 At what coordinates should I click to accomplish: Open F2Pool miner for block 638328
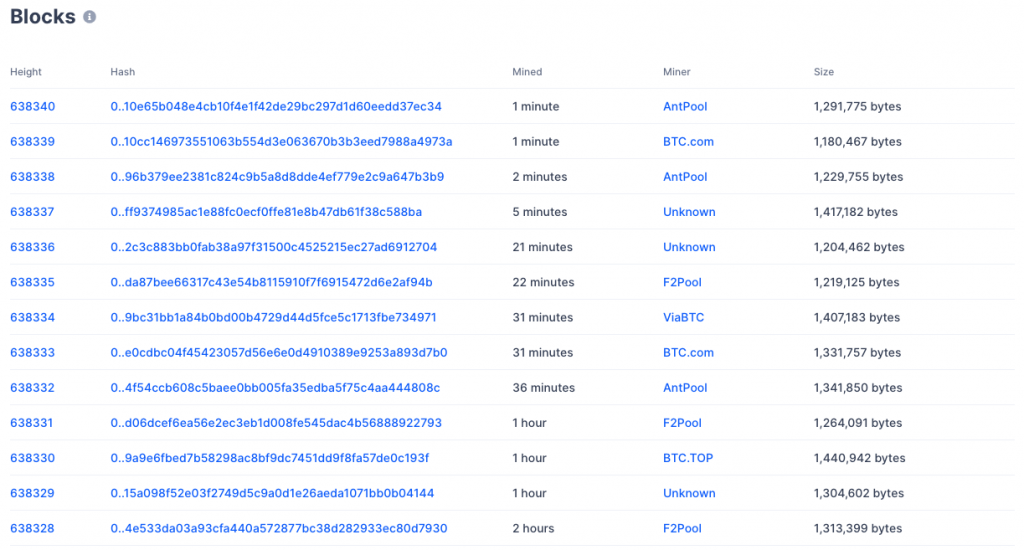click(x=682, y=528)
